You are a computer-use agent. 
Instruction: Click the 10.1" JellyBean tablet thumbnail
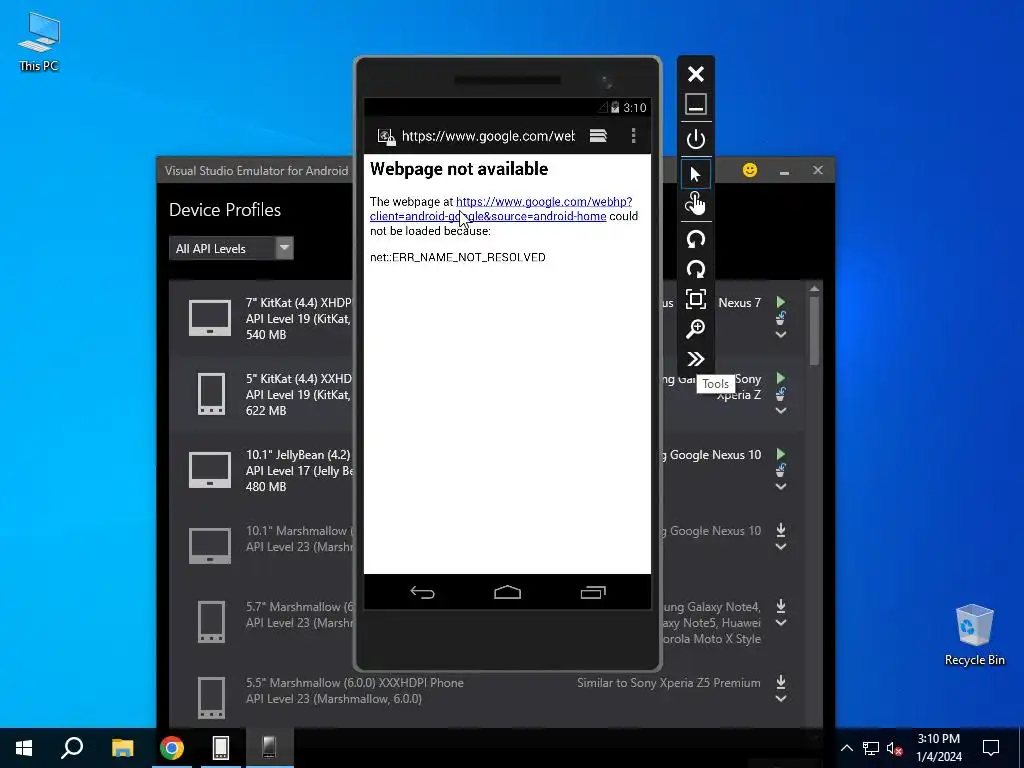point(210,470)
